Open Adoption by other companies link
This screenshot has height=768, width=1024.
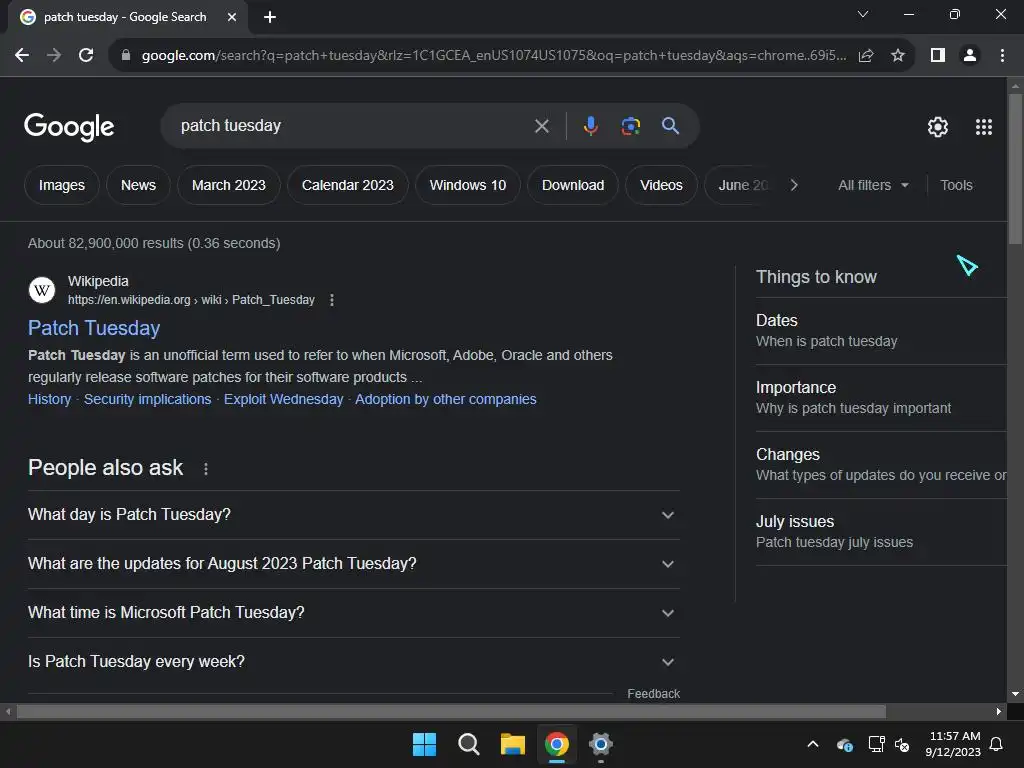coord(445,399)
